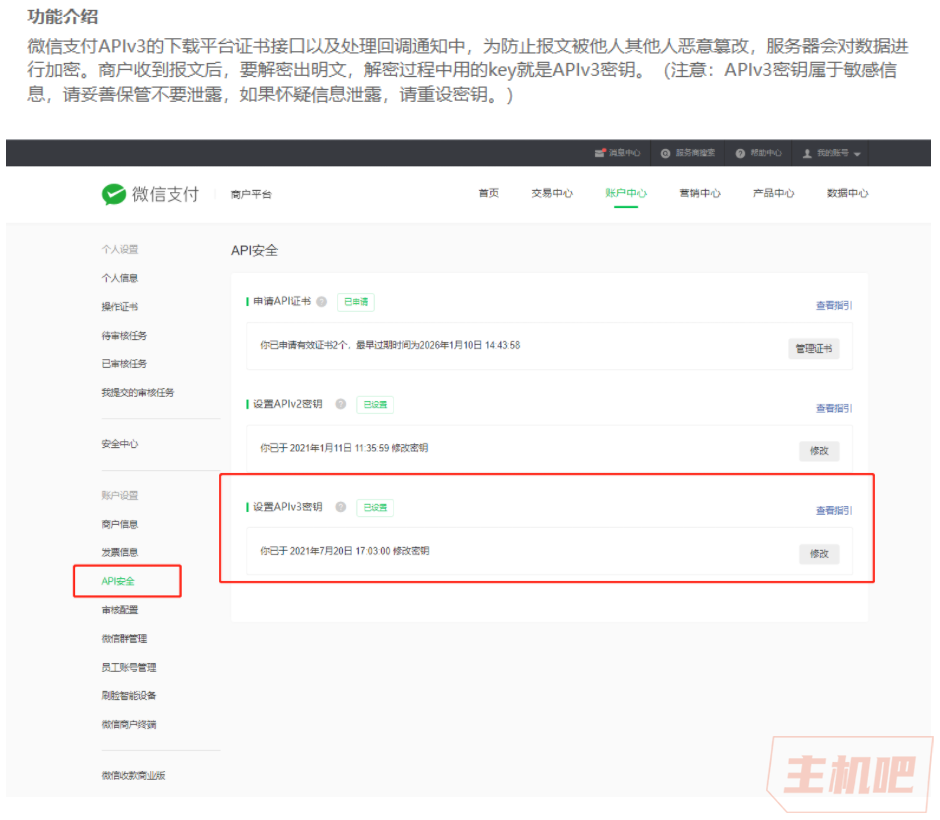Screen dimensions: 940x820
Task: Open 操作证书 in the sidebar
Action: 120,307
